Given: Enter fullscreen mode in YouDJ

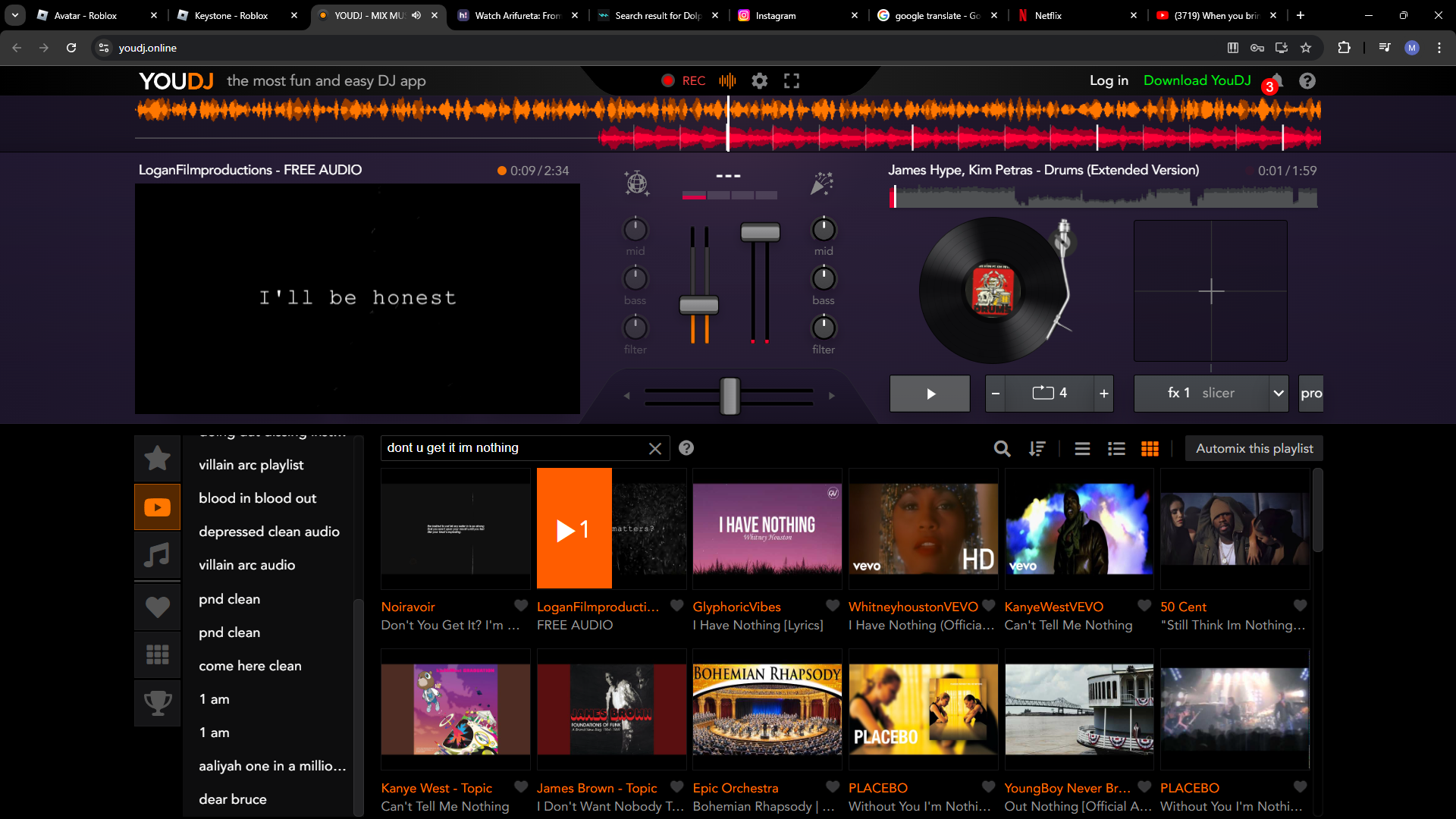Looking at the screenshot, I should pyautogui.click(x=792, y=81).
